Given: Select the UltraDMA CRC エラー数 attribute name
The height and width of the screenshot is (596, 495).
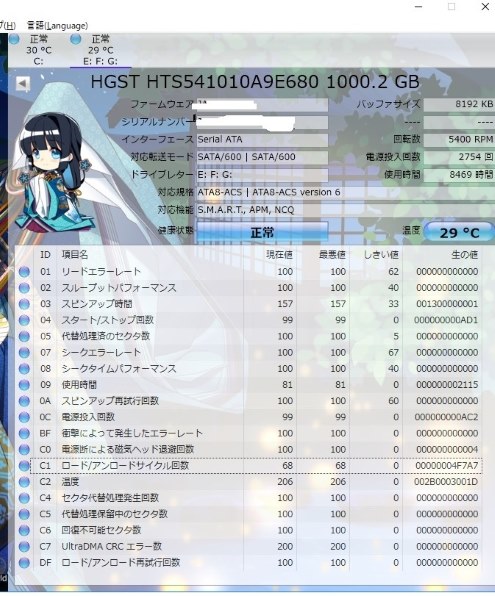Looking at the screenshot, I should (112, 546).
